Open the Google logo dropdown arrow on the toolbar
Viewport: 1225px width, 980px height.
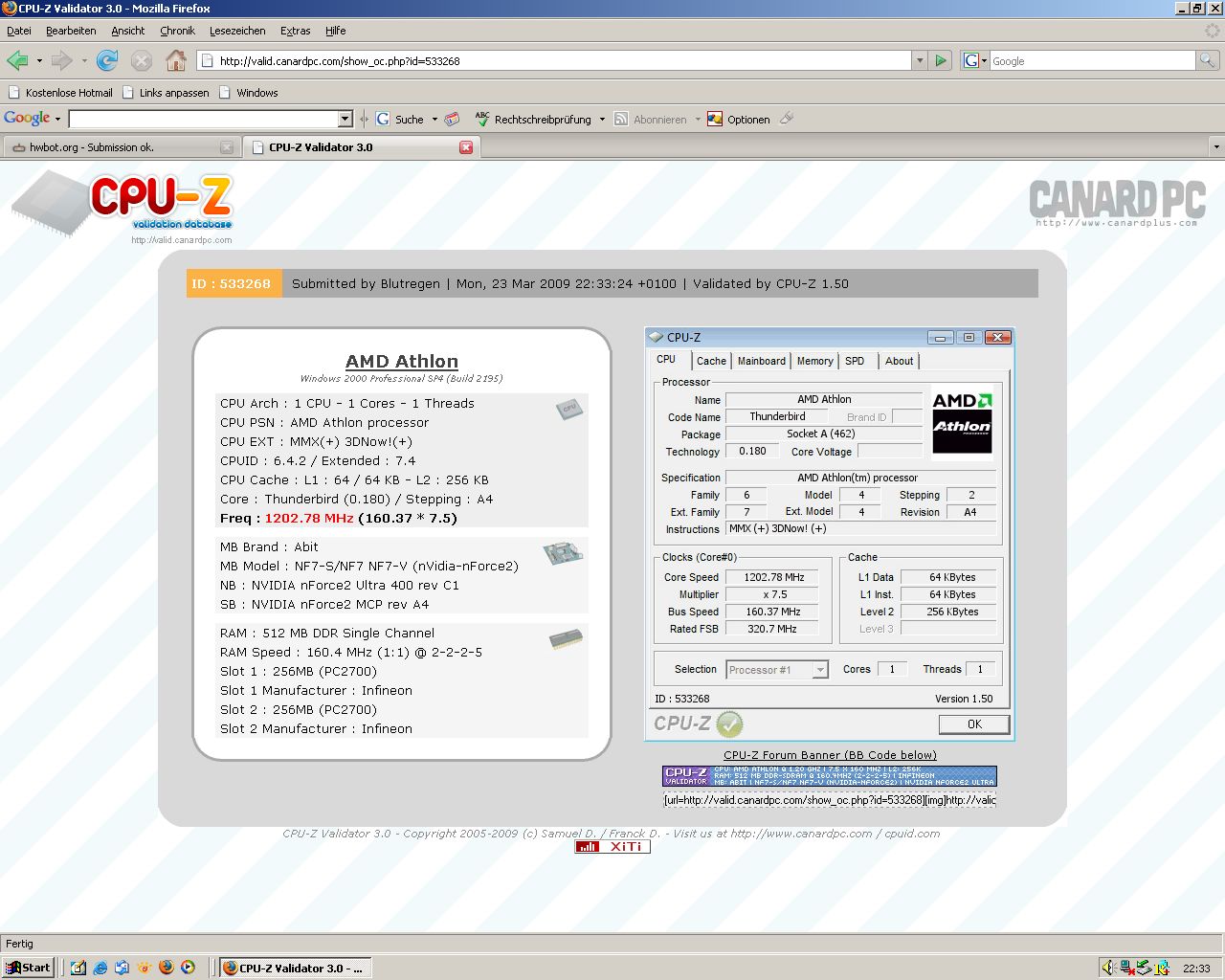(57, 120)
